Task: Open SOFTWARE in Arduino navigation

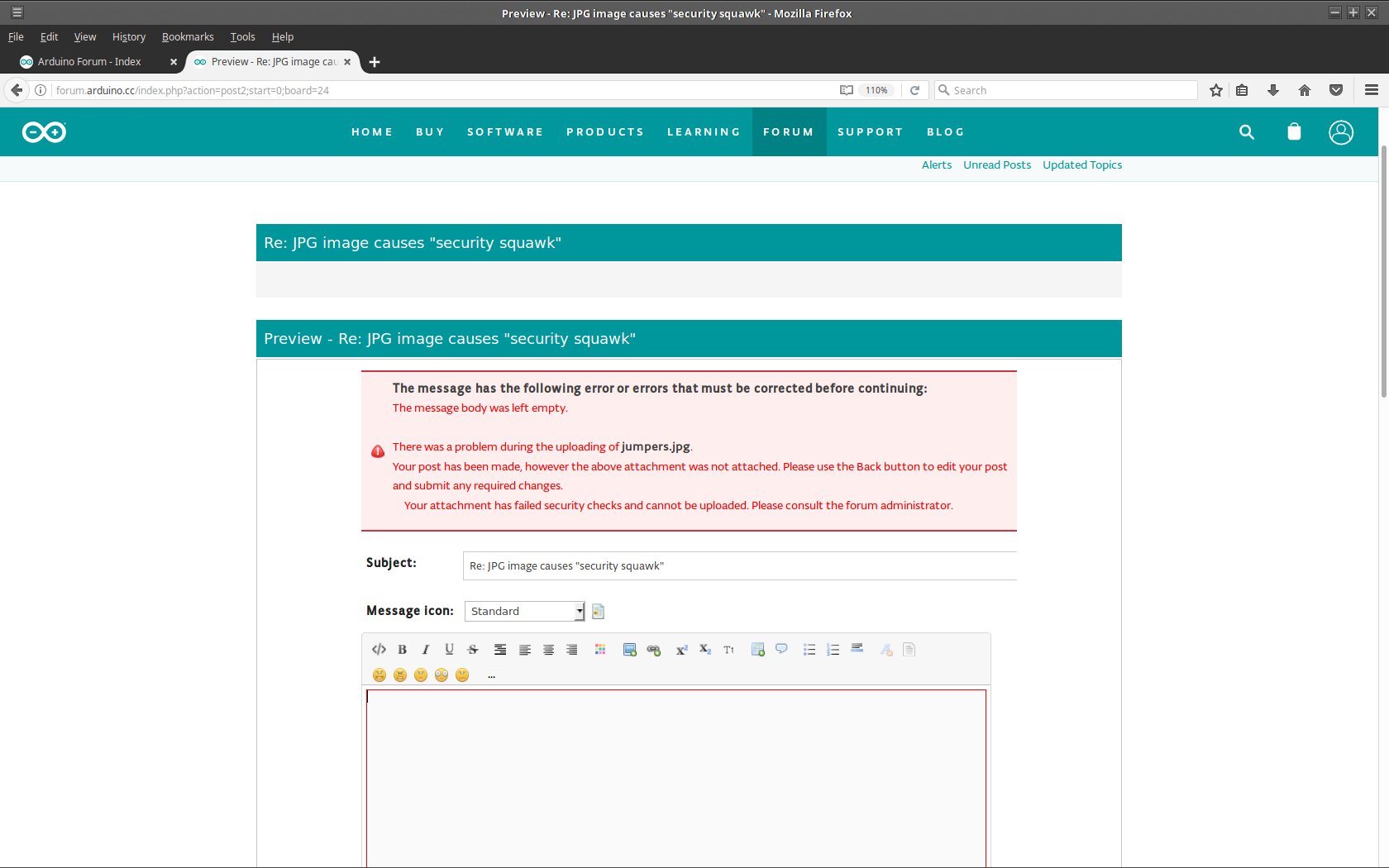Action: coord(505,132)
